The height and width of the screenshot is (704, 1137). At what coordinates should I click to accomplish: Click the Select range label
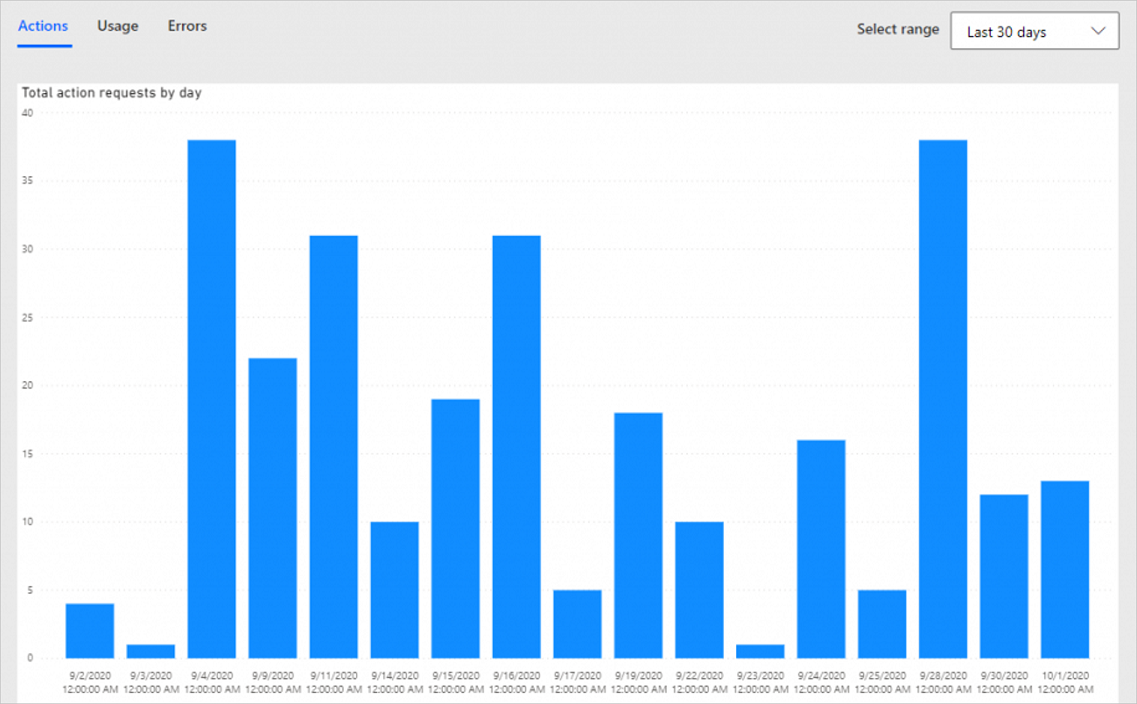tap(897, 29)
